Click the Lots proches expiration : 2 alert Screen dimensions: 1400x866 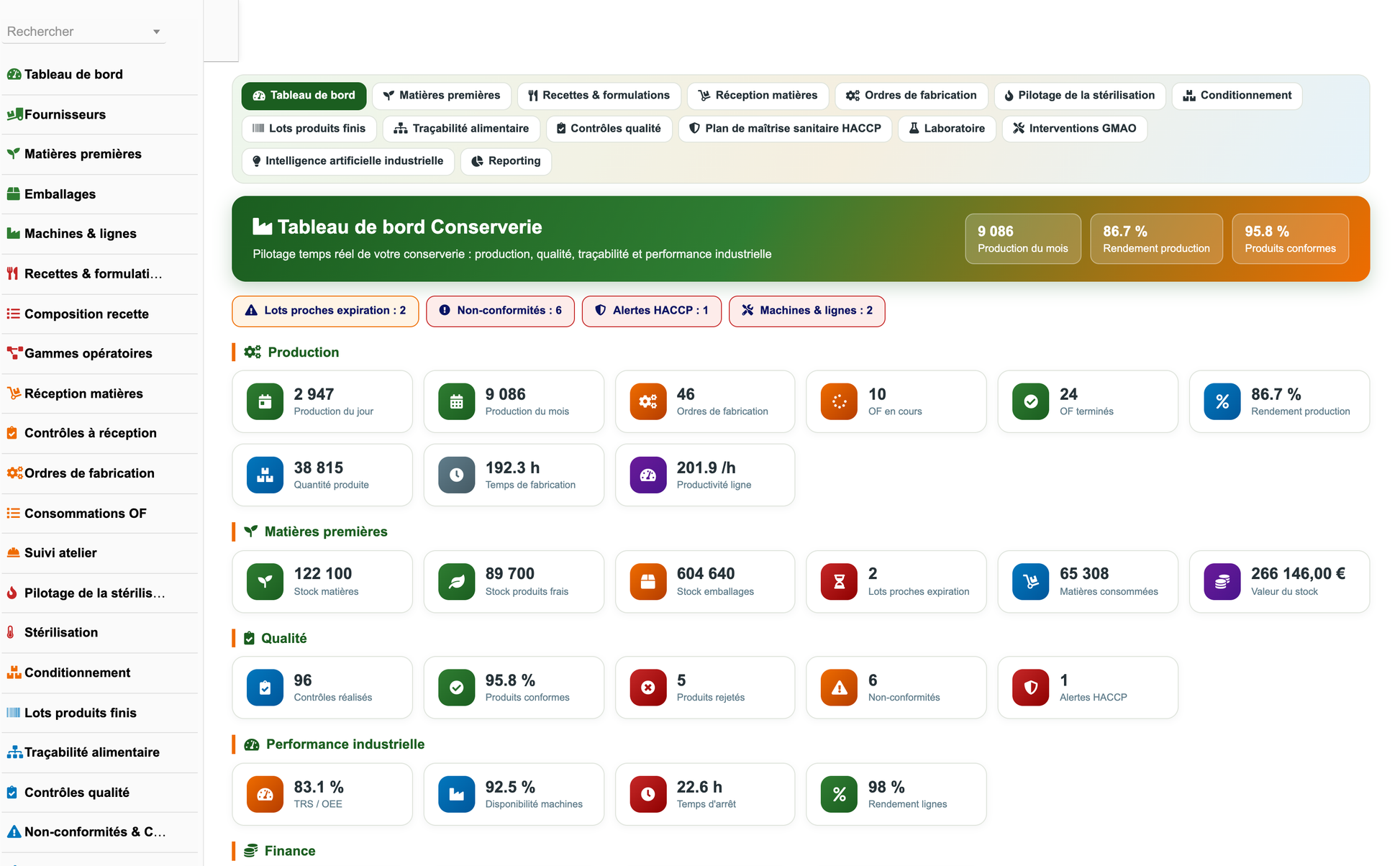(325, 311)
